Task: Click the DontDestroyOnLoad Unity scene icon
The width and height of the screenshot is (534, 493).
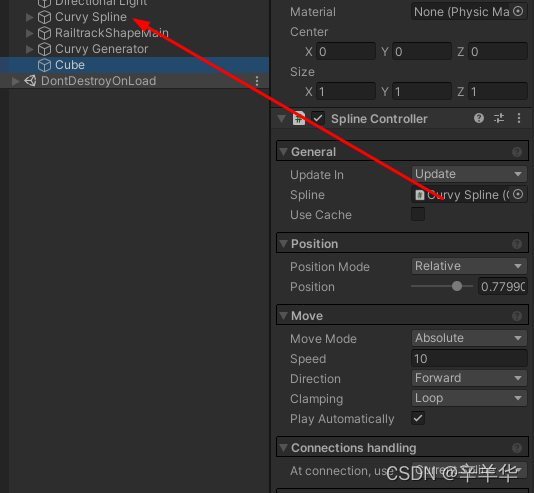Action: [30, 81]
